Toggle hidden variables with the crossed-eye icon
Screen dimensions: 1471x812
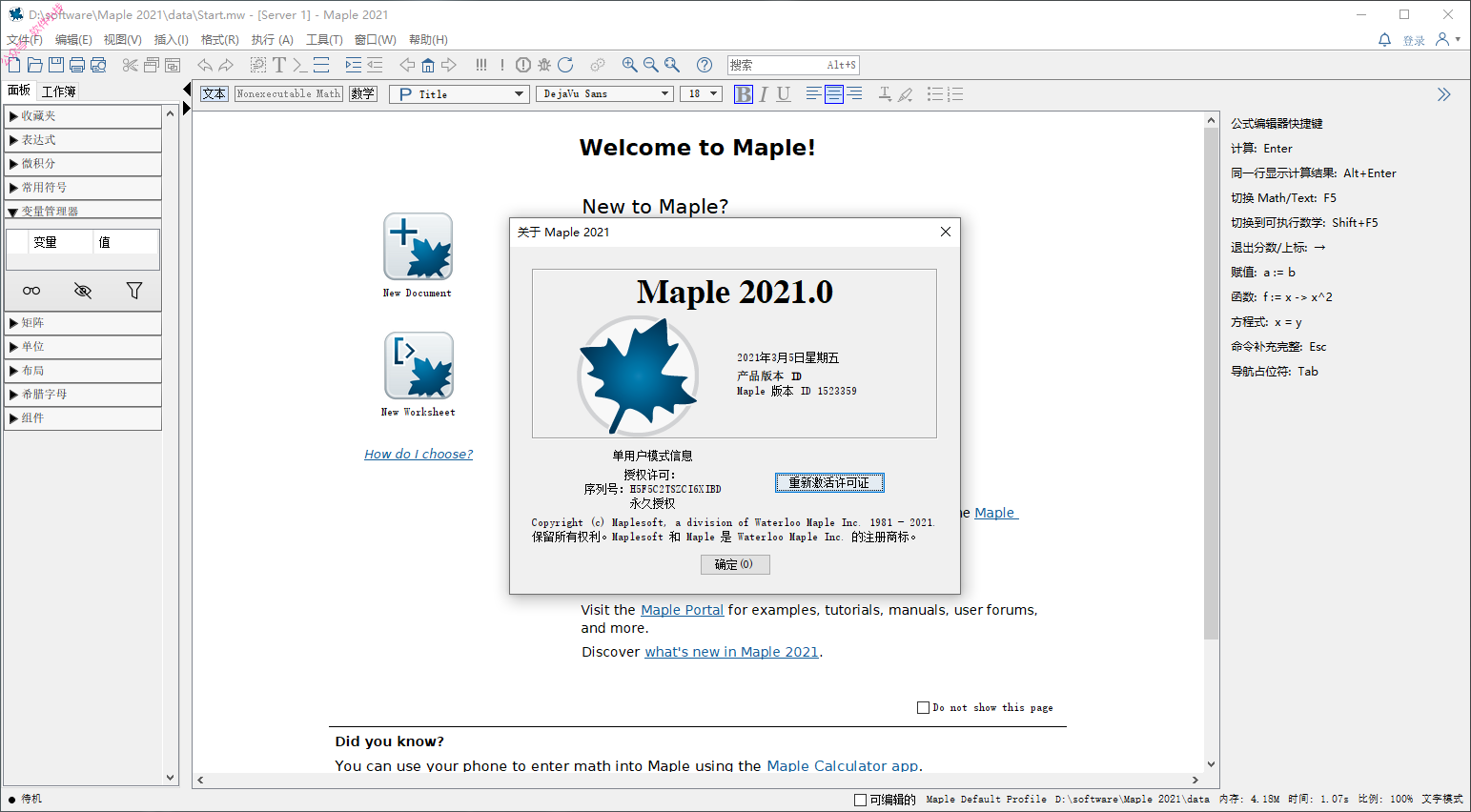coord(83,291)
